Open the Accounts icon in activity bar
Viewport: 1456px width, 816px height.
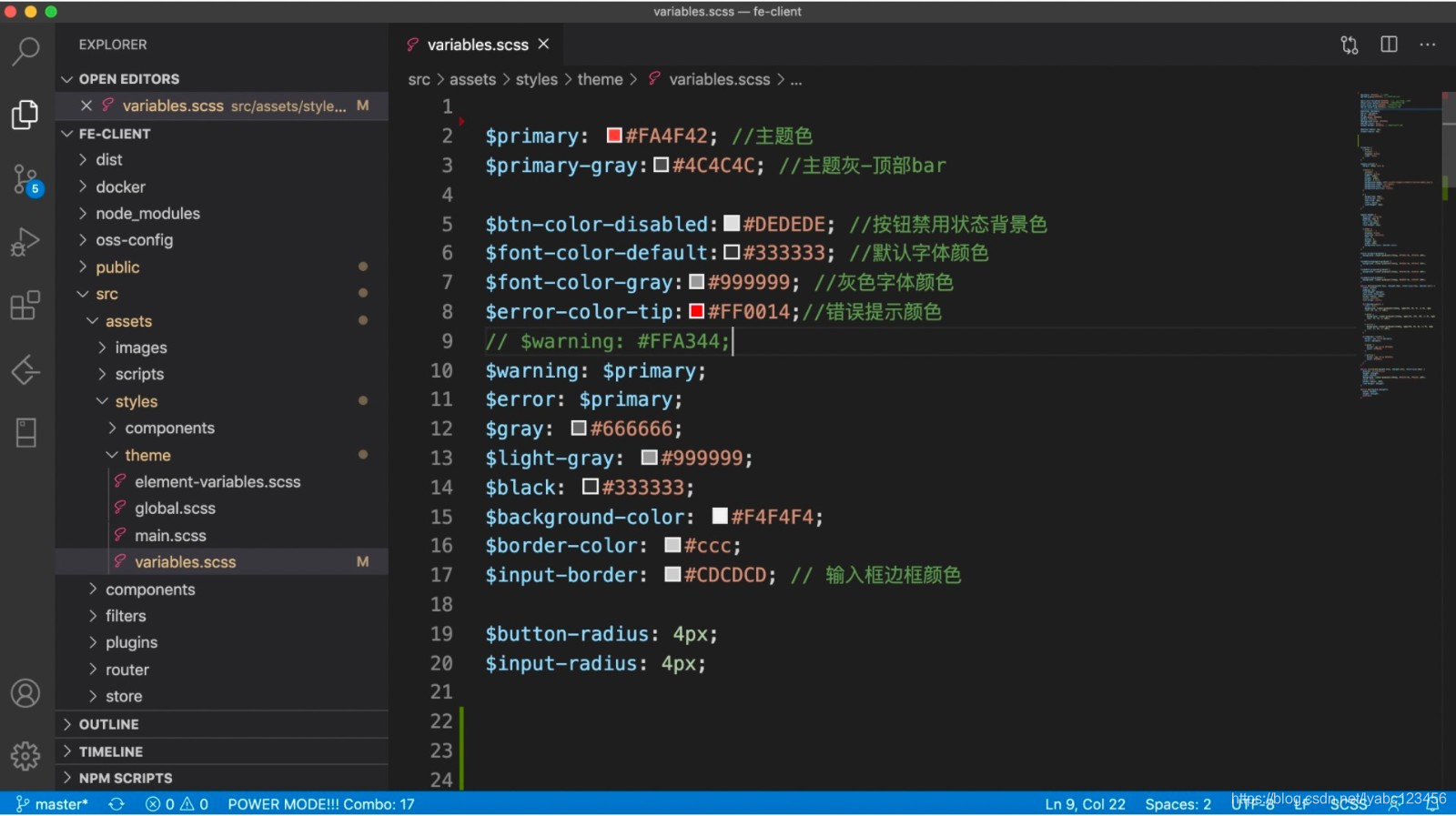pyautogui.click(x=25, y=693)
